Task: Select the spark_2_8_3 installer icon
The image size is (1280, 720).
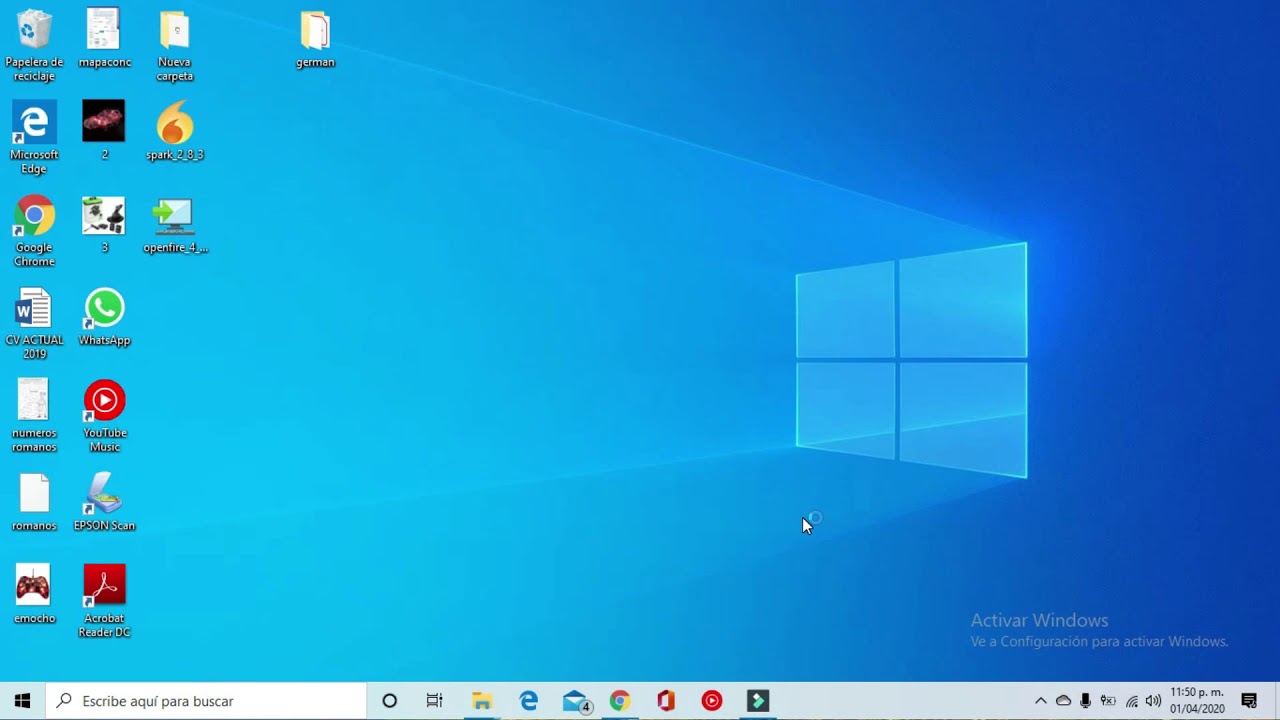Action: (x=174, y=131)
